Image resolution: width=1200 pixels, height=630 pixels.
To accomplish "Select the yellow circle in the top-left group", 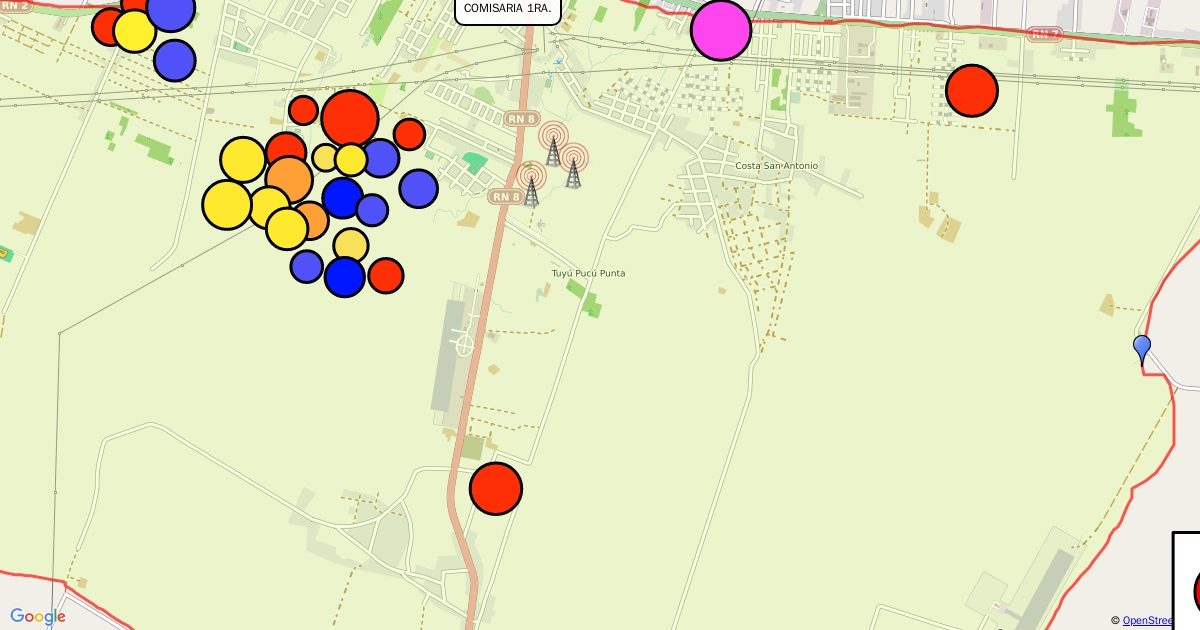I will [134, 31].
